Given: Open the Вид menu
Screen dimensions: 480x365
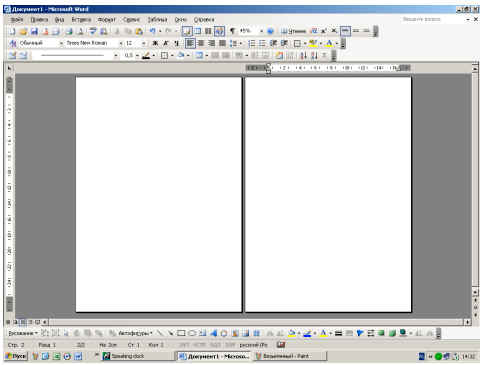Looking at the screenshot, I should (x=59, y=20).
